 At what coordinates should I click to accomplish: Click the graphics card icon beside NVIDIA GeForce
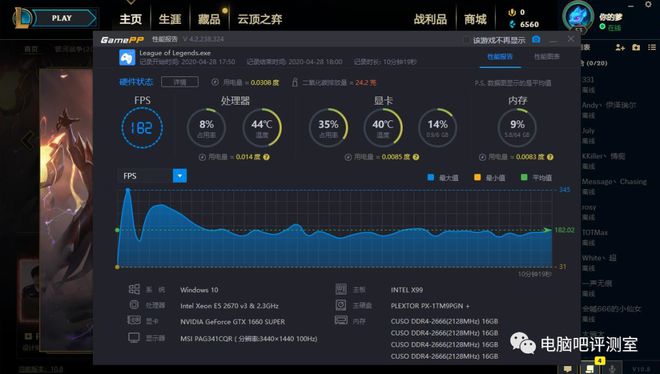134,321
